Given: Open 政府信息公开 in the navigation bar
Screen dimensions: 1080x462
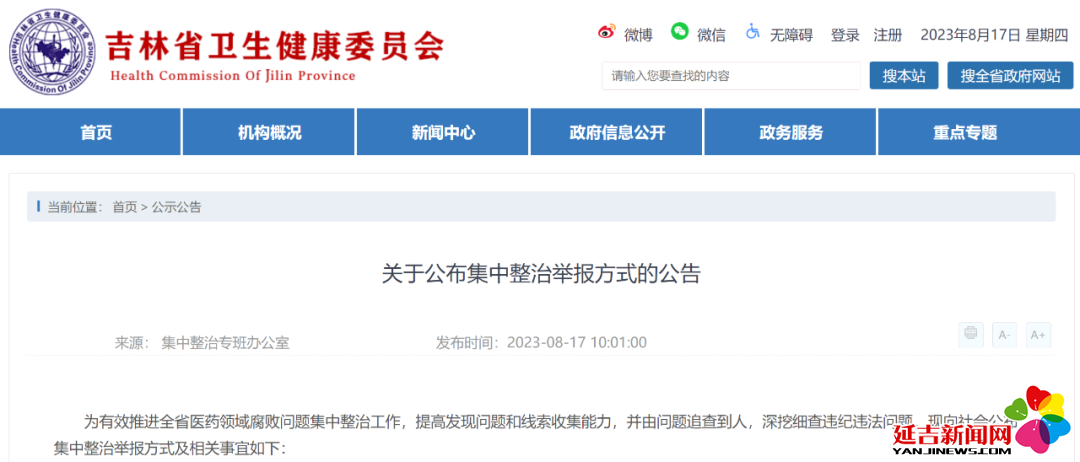Looking at the screenshot, I should pyautogui.click(x=617, y=133).
